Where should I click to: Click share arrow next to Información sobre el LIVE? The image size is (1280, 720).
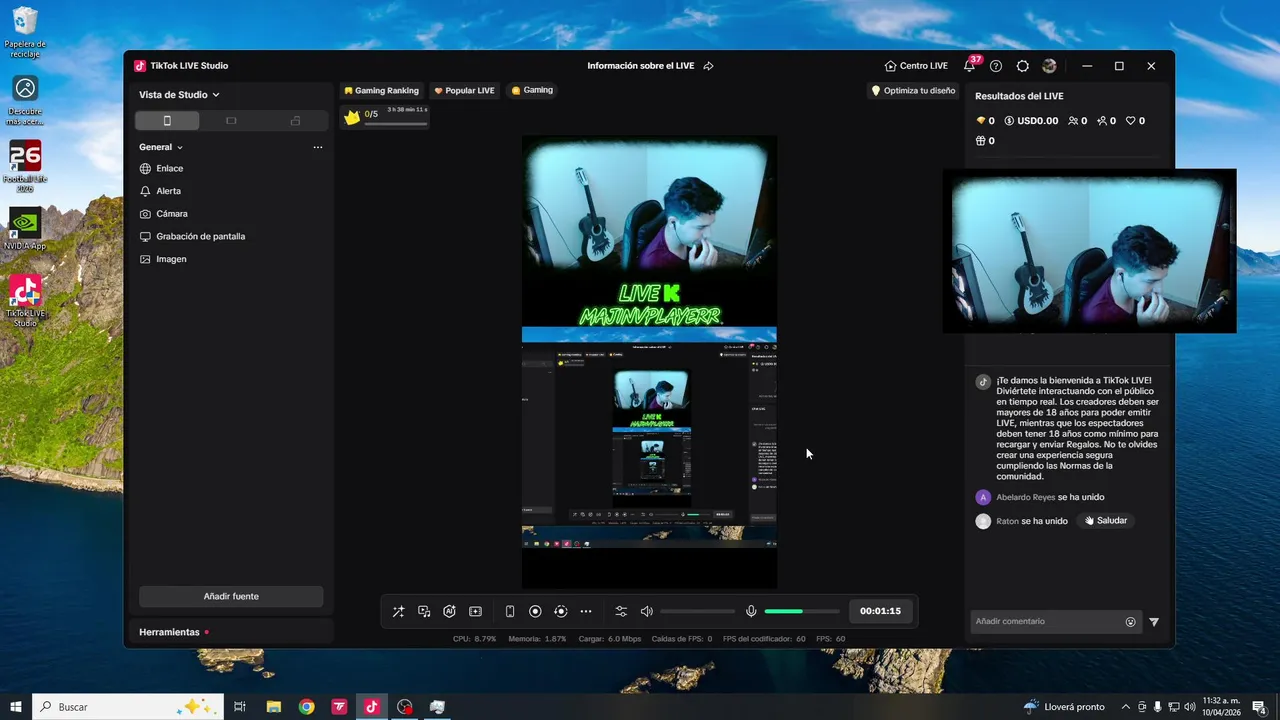click(x=708, y=66)
